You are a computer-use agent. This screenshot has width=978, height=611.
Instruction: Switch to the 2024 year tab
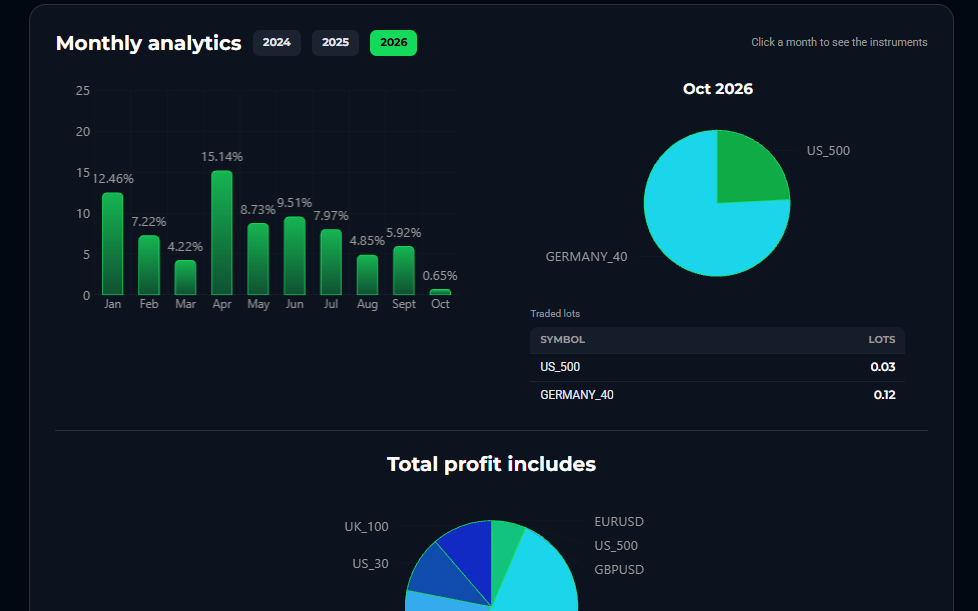(276, 43)
